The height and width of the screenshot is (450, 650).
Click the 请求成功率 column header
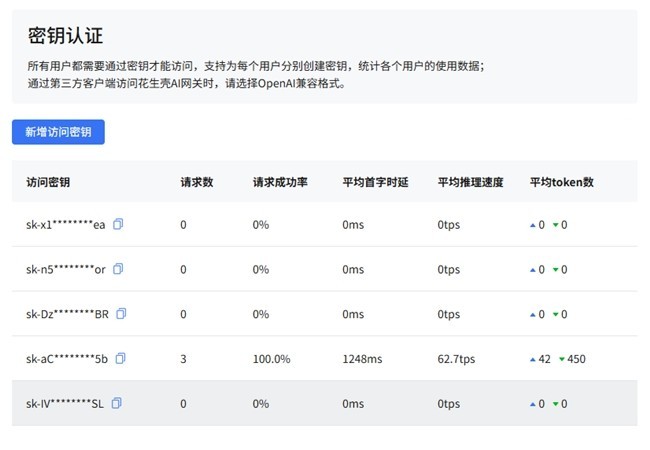point(280,182)
